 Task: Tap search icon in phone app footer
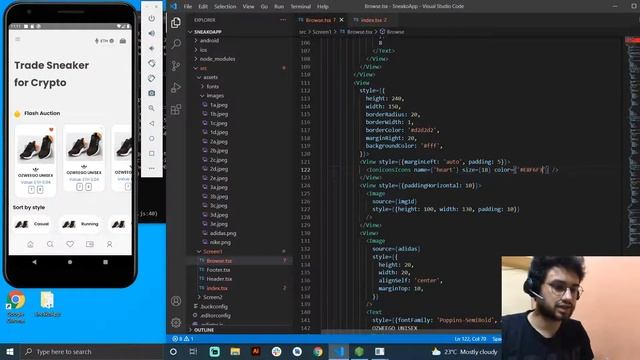50,244
